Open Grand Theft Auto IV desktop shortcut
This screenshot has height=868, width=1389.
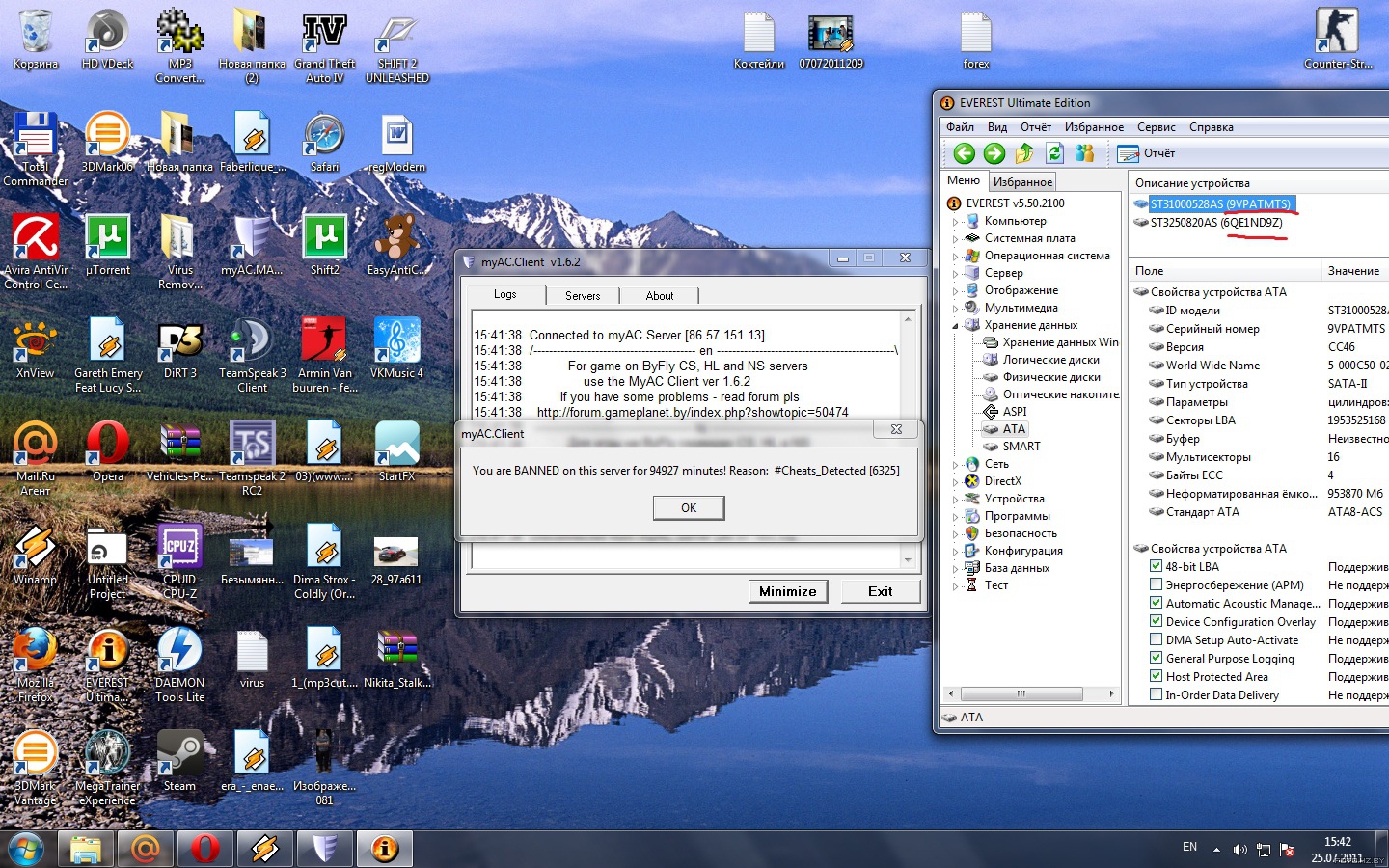pyautogui.click(x=325, y=47)
